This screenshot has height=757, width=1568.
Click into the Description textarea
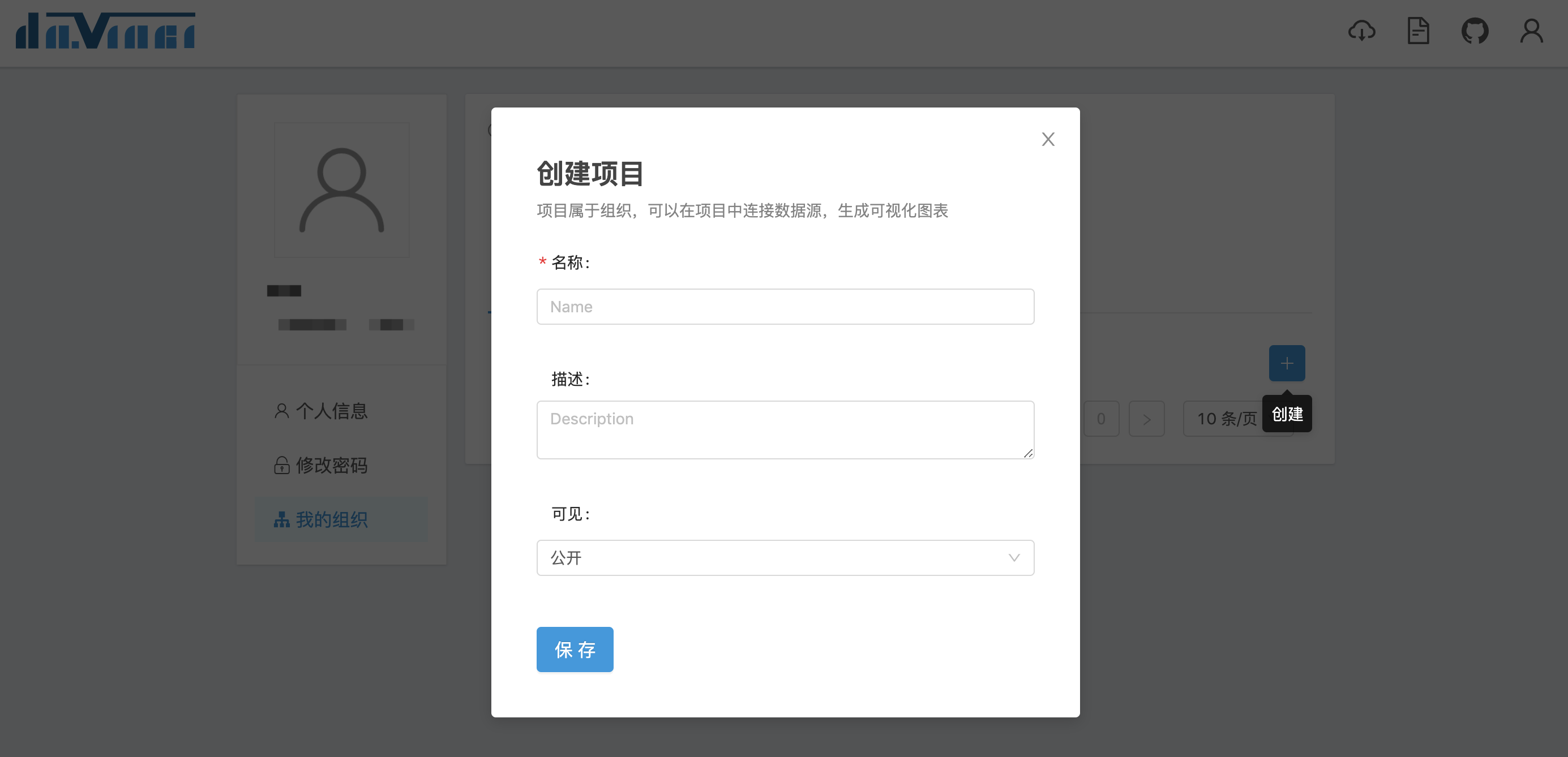(785, 429)
